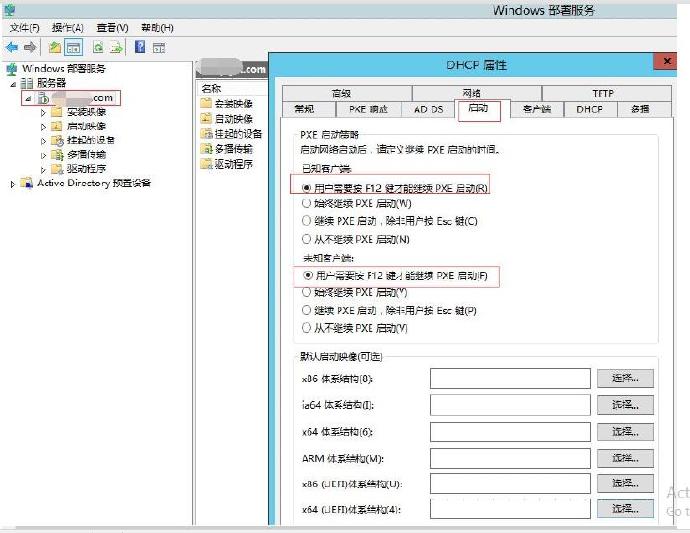690x533 pixels.
Task: Open the 查看(V) menu
Action: 112,28
